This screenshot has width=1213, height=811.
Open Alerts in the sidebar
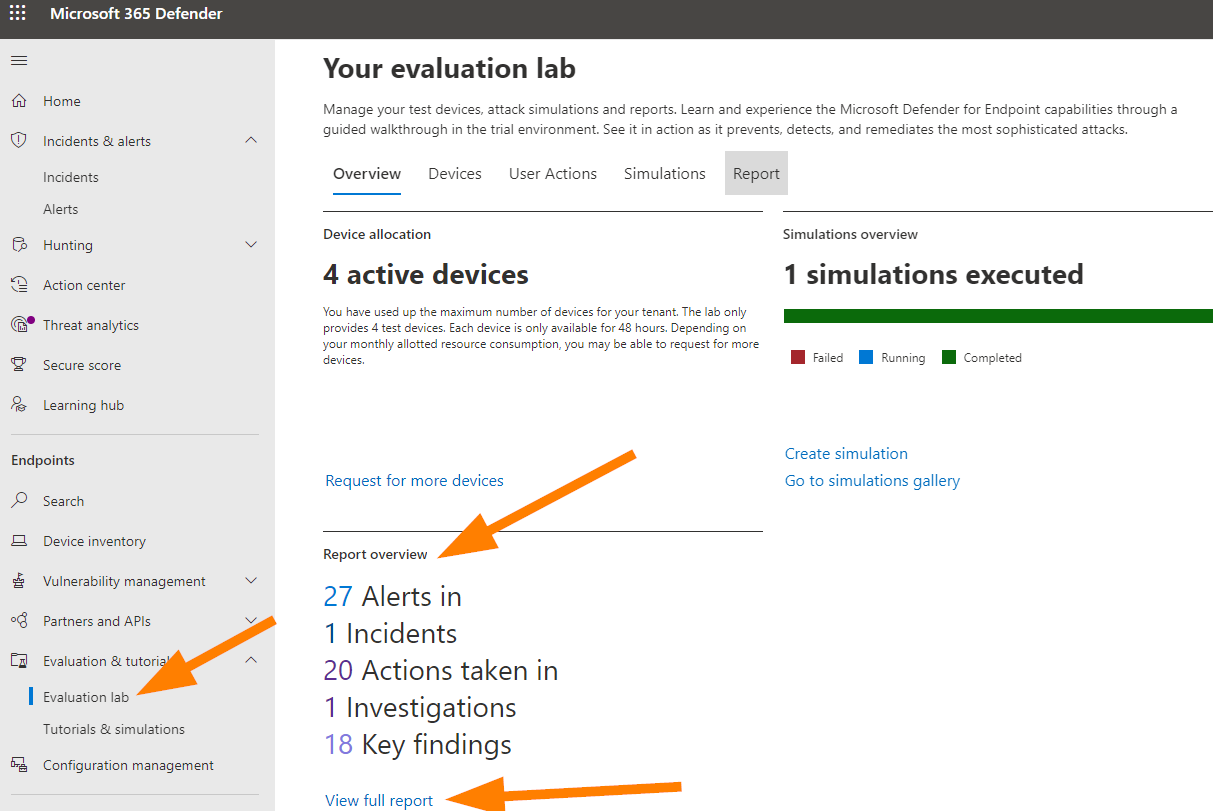(x=60, y=209)
